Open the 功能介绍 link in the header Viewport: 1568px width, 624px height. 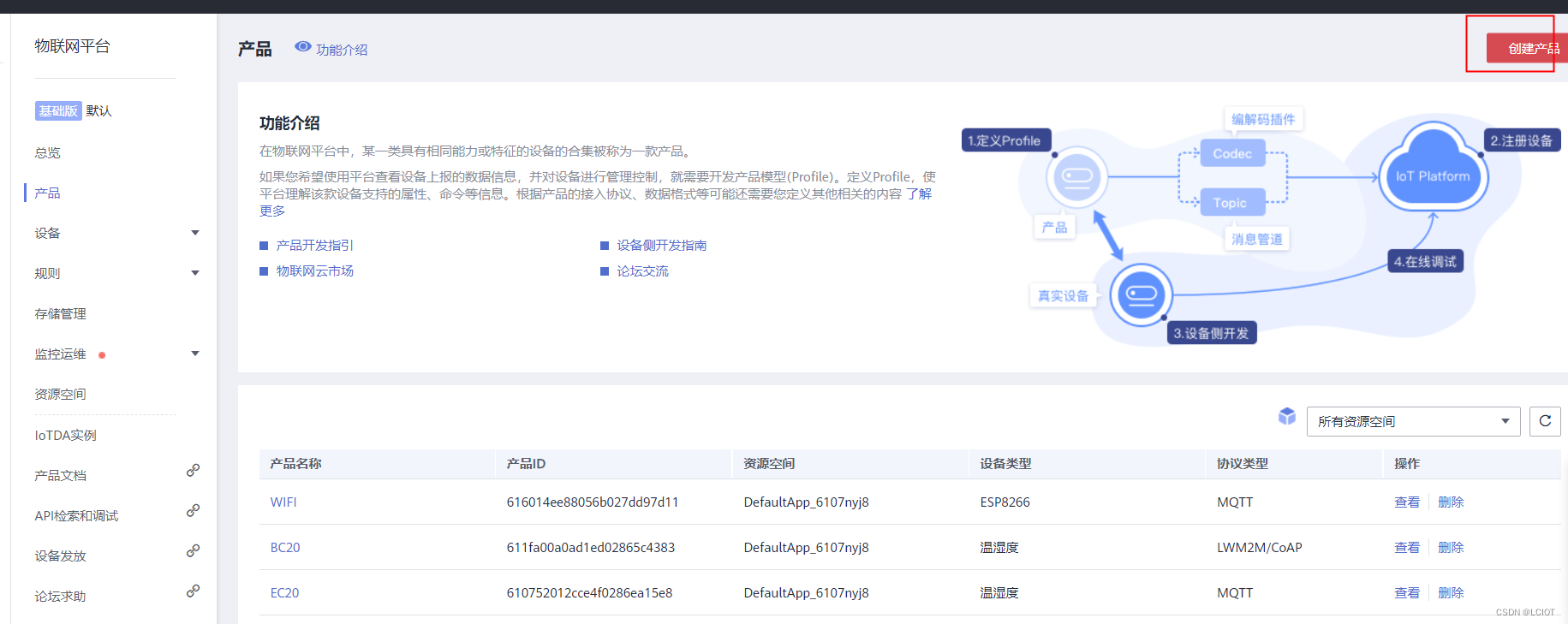(342, 50)
